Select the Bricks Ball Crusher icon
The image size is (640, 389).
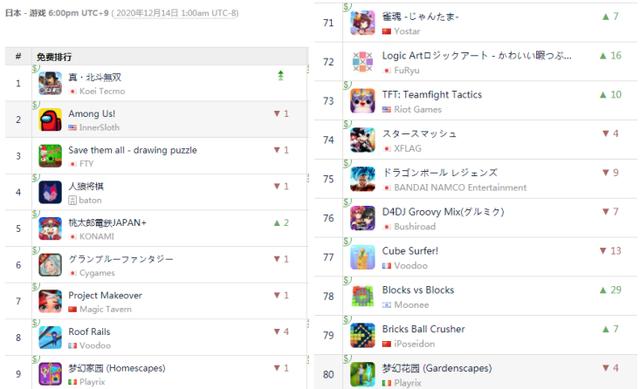[362, 336]
